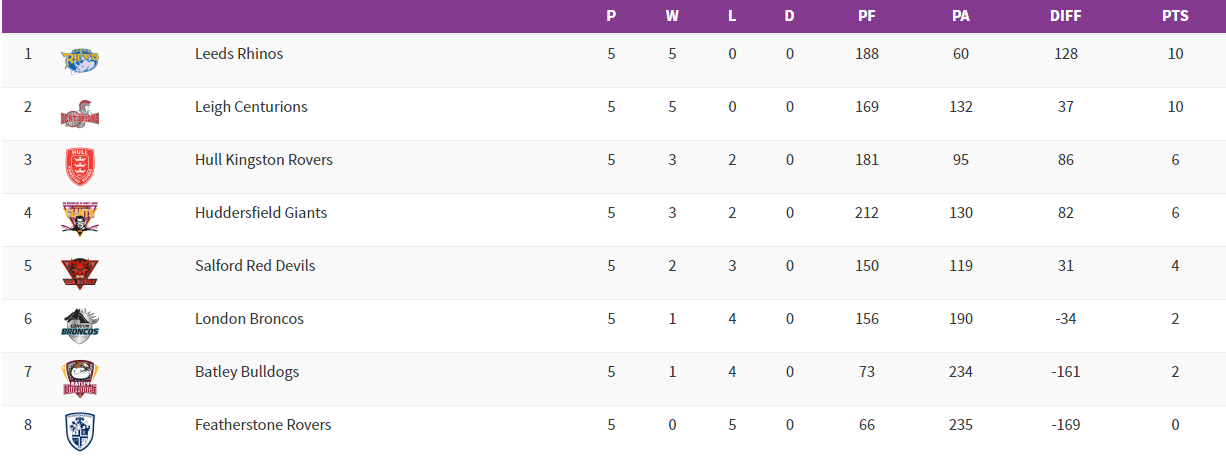The height and width of the screenshot is (474, 1226).
Task: Click the Batley Bulldogs team logo
Action: (x=79, y=378)
